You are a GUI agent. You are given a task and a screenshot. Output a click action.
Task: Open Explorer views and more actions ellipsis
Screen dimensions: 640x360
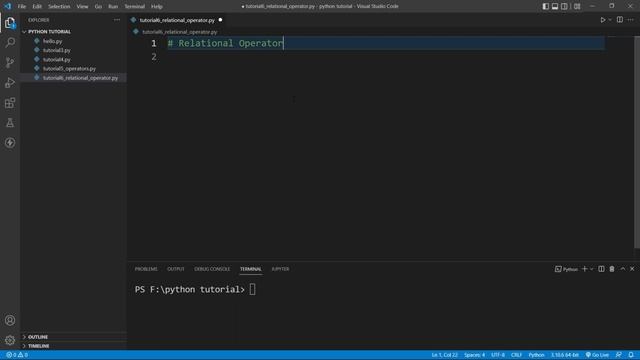[117, 20]
